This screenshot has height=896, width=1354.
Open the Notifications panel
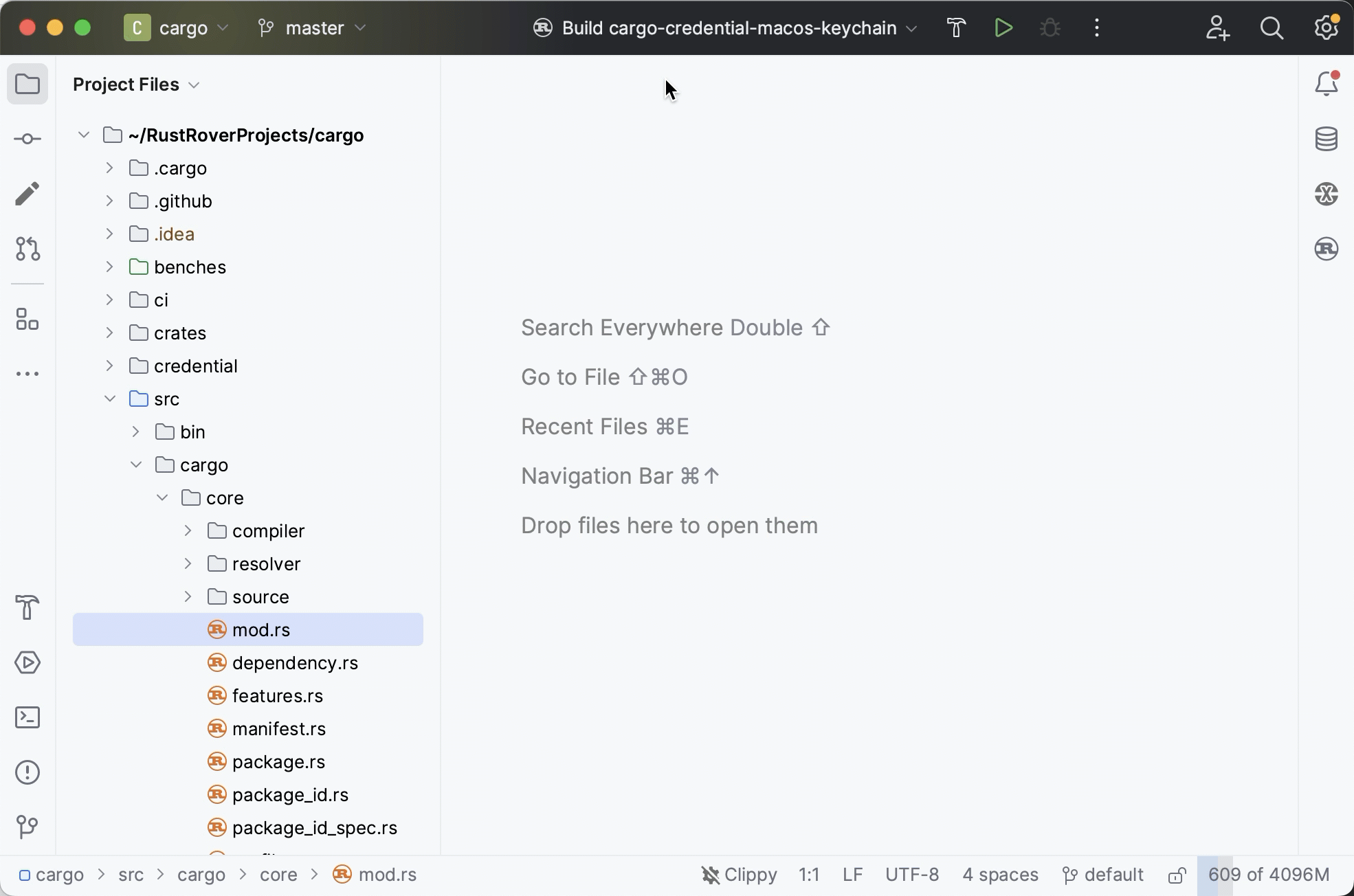[x=1327, y=82]
